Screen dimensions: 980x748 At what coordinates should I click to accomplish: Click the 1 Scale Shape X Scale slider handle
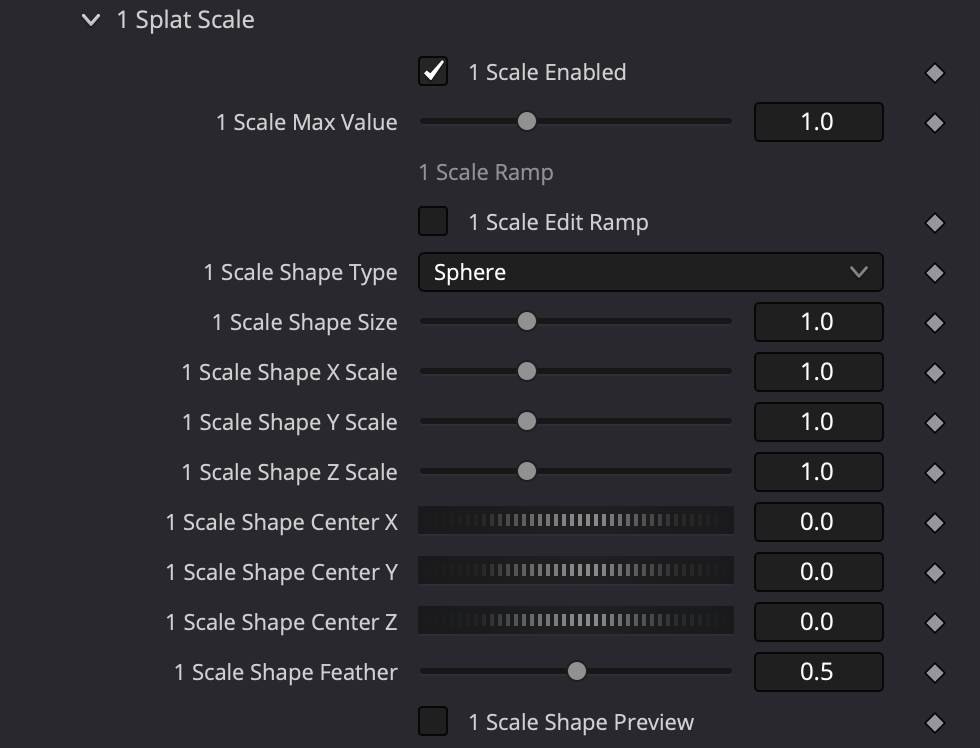[527, 371]
